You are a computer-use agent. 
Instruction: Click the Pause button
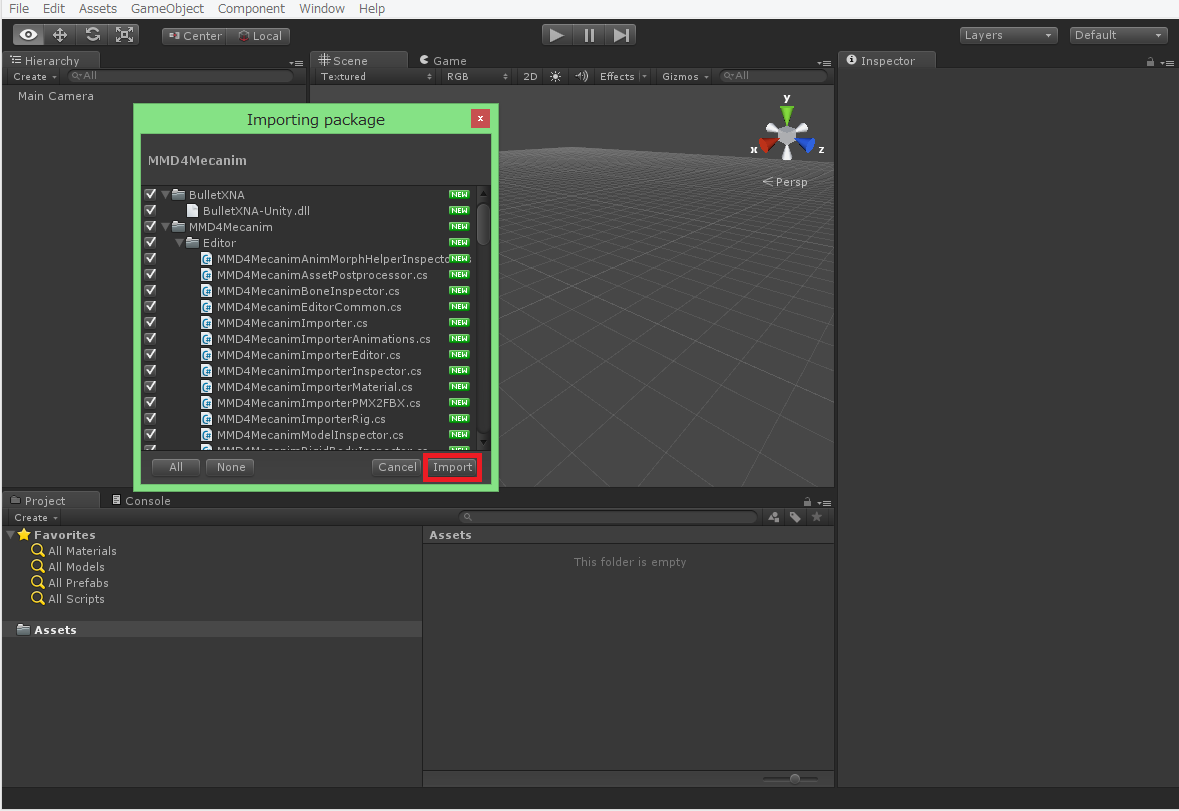(x=589, y=35)
